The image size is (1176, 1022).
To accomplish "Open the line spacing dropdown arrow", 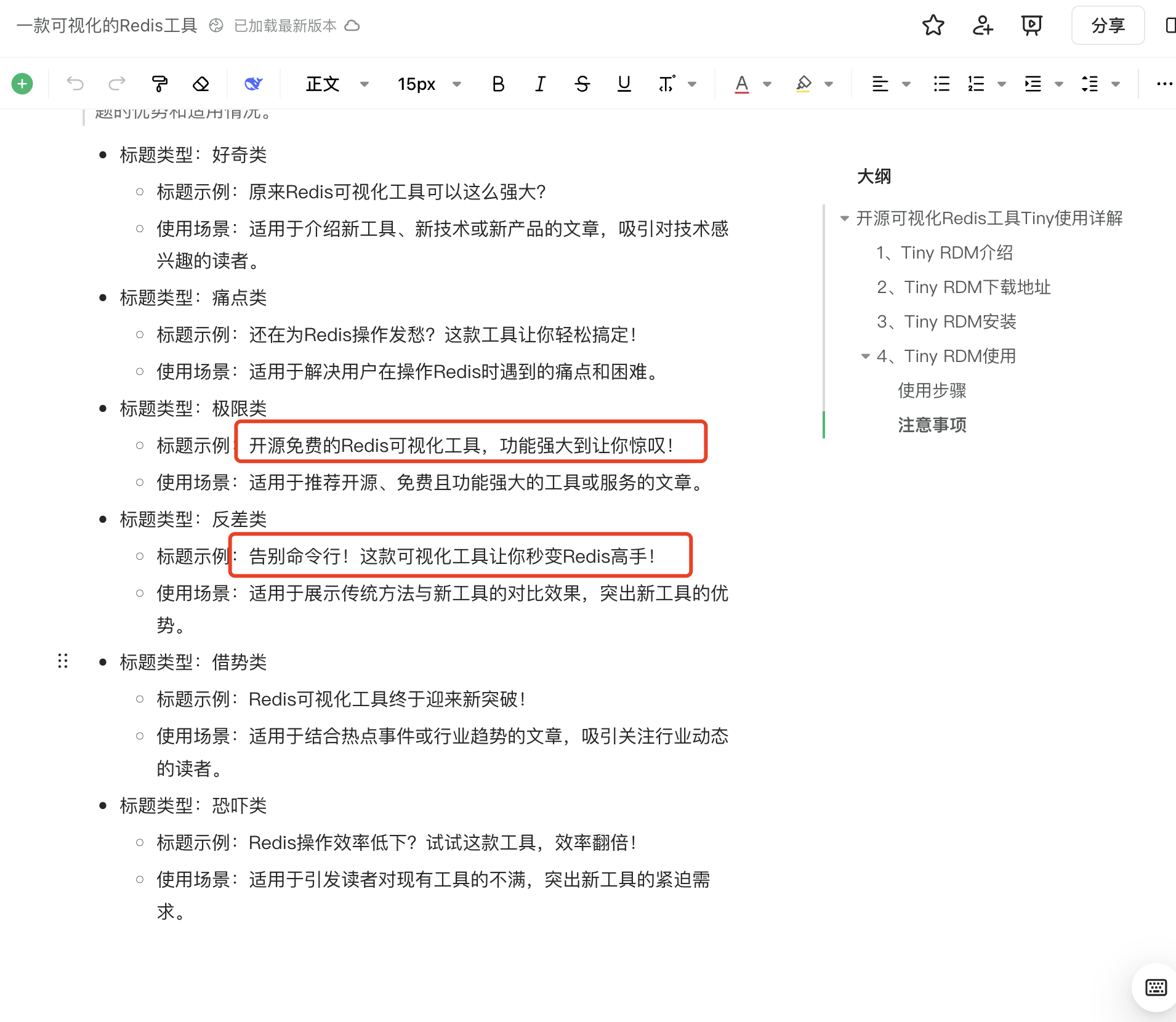I will tap(1116, 84).
